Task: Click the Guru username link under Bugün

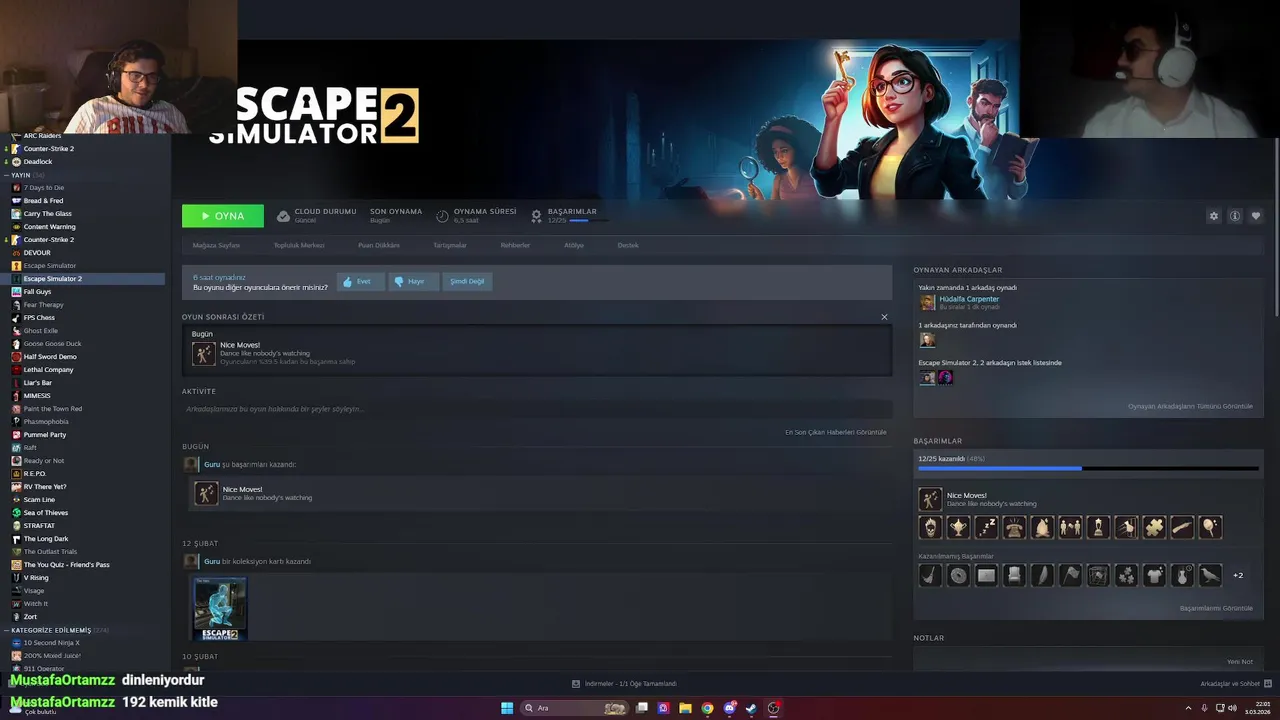Action: 212,465
